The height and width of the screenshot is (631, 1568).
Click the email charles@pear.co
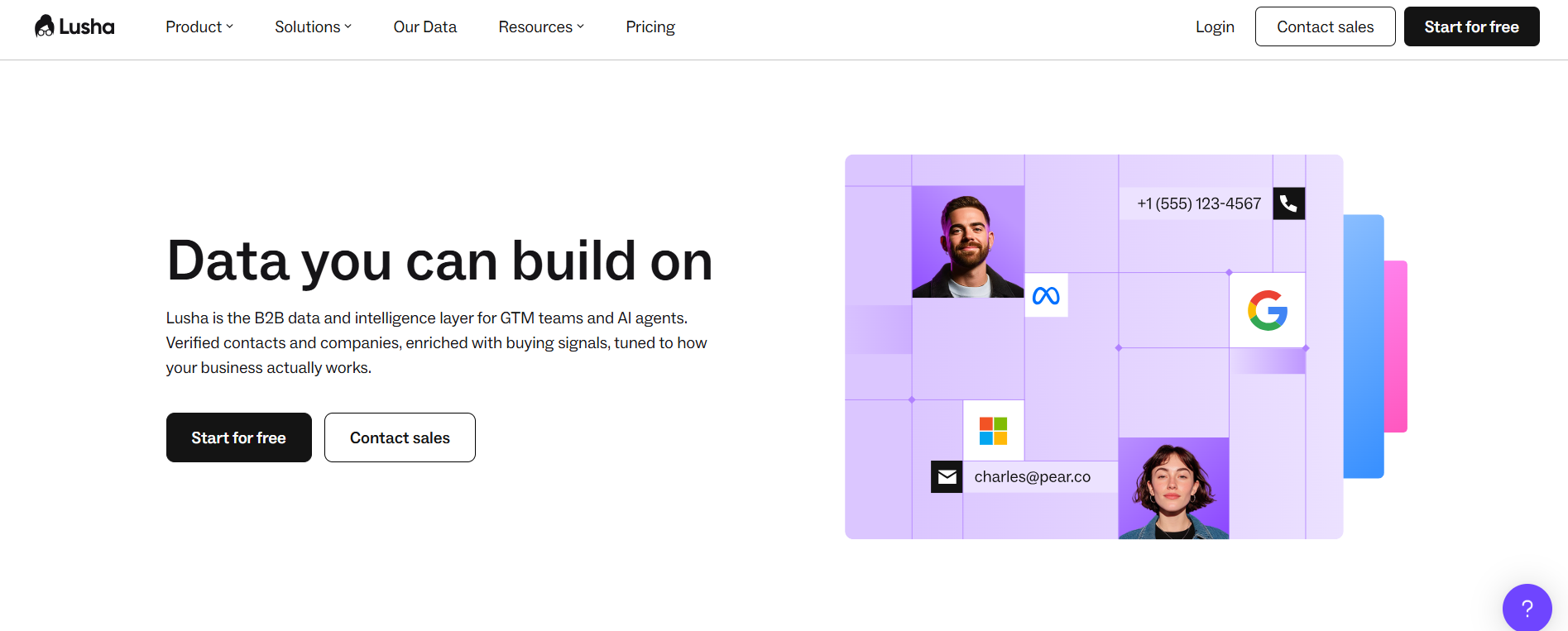click(x=1032, y=476)
